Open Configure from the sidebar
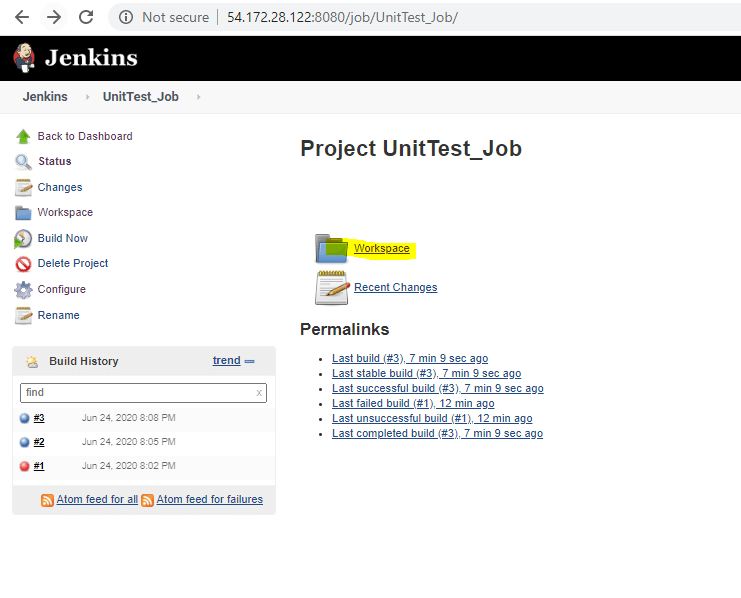 [x=61, y=289]
